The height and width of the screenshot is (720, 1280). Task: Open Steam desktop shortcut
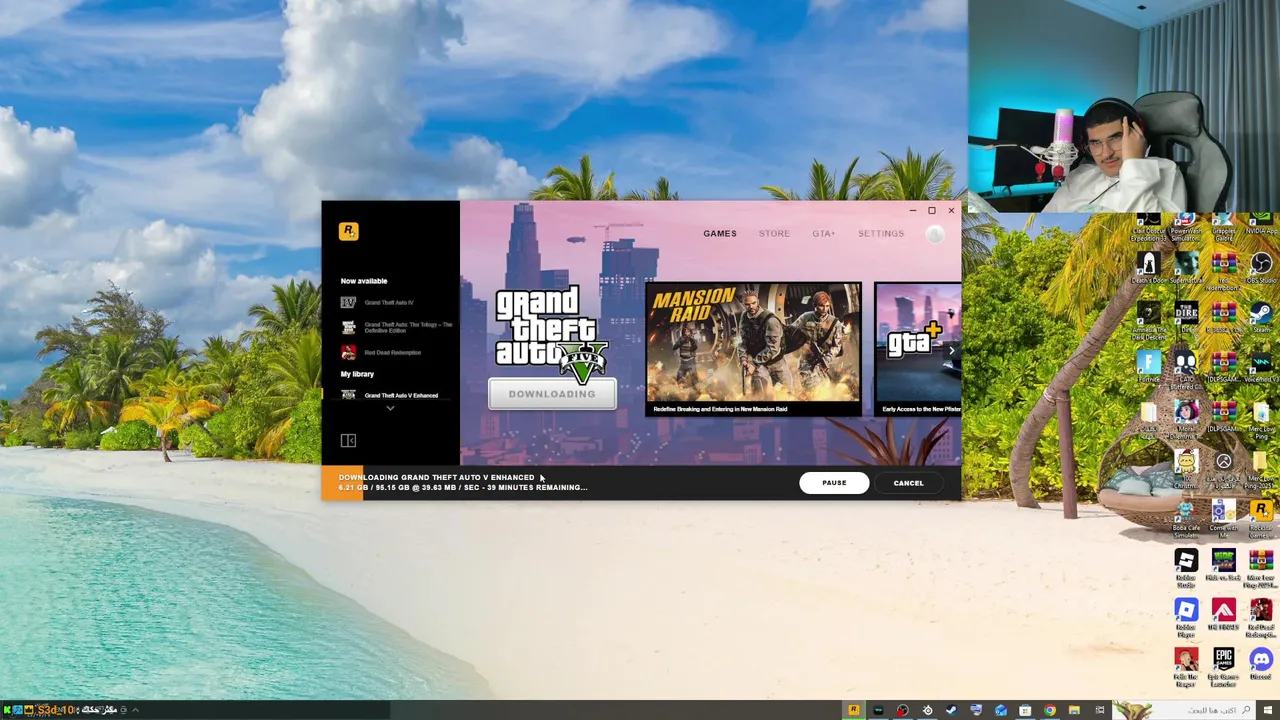1261,316
